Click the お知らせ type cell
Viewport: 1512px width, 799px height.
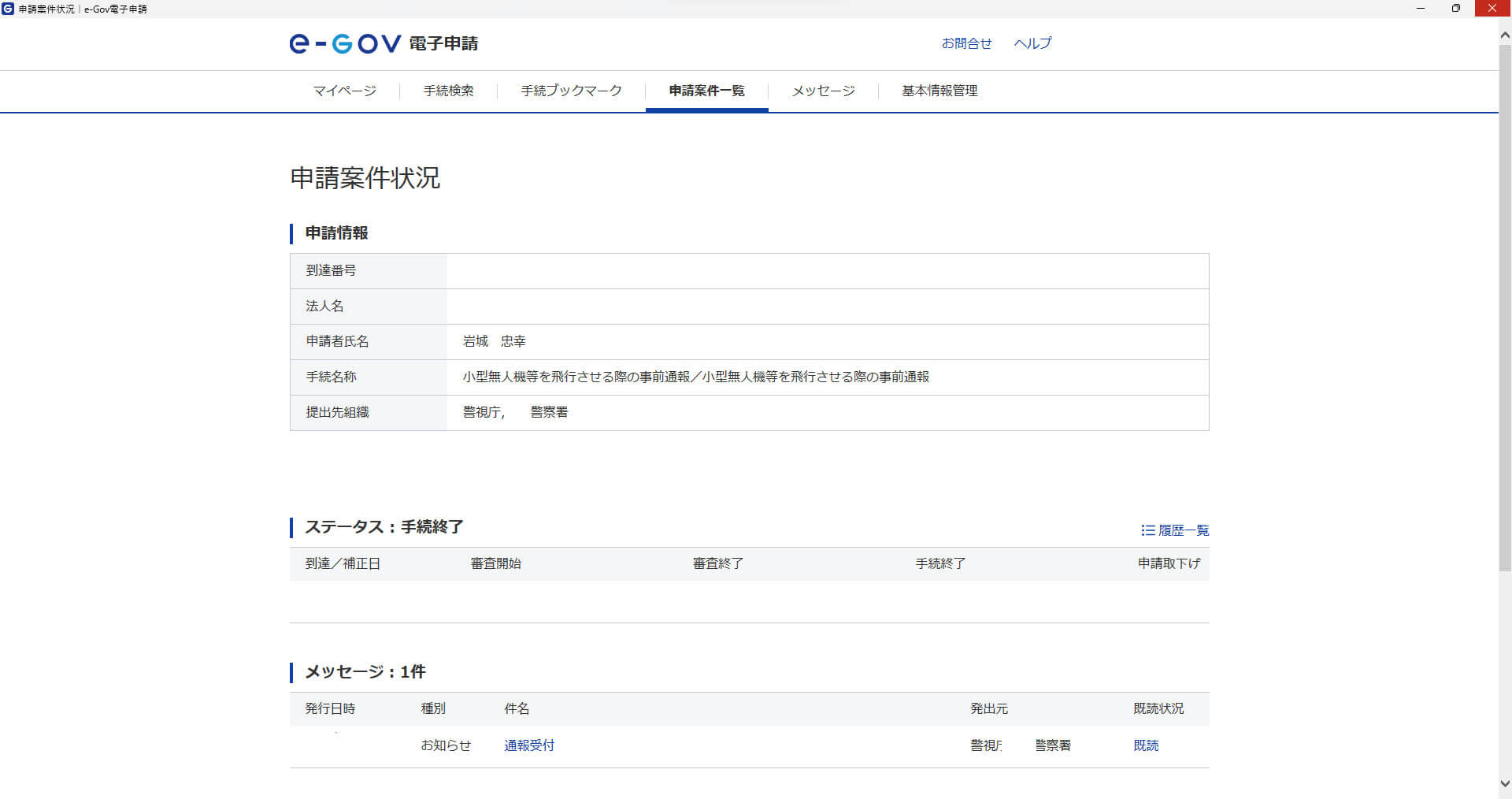(x=446, y=745)
